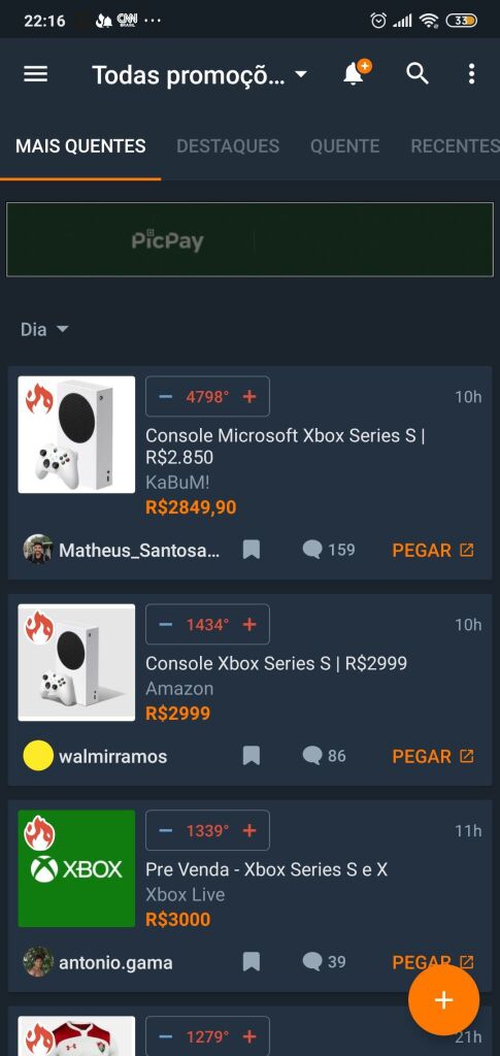Screen dimensions: 500x1056
Task: Open comments on KaBuM Xbox deal
Action: pyautogui.click(x=329, y=550)
